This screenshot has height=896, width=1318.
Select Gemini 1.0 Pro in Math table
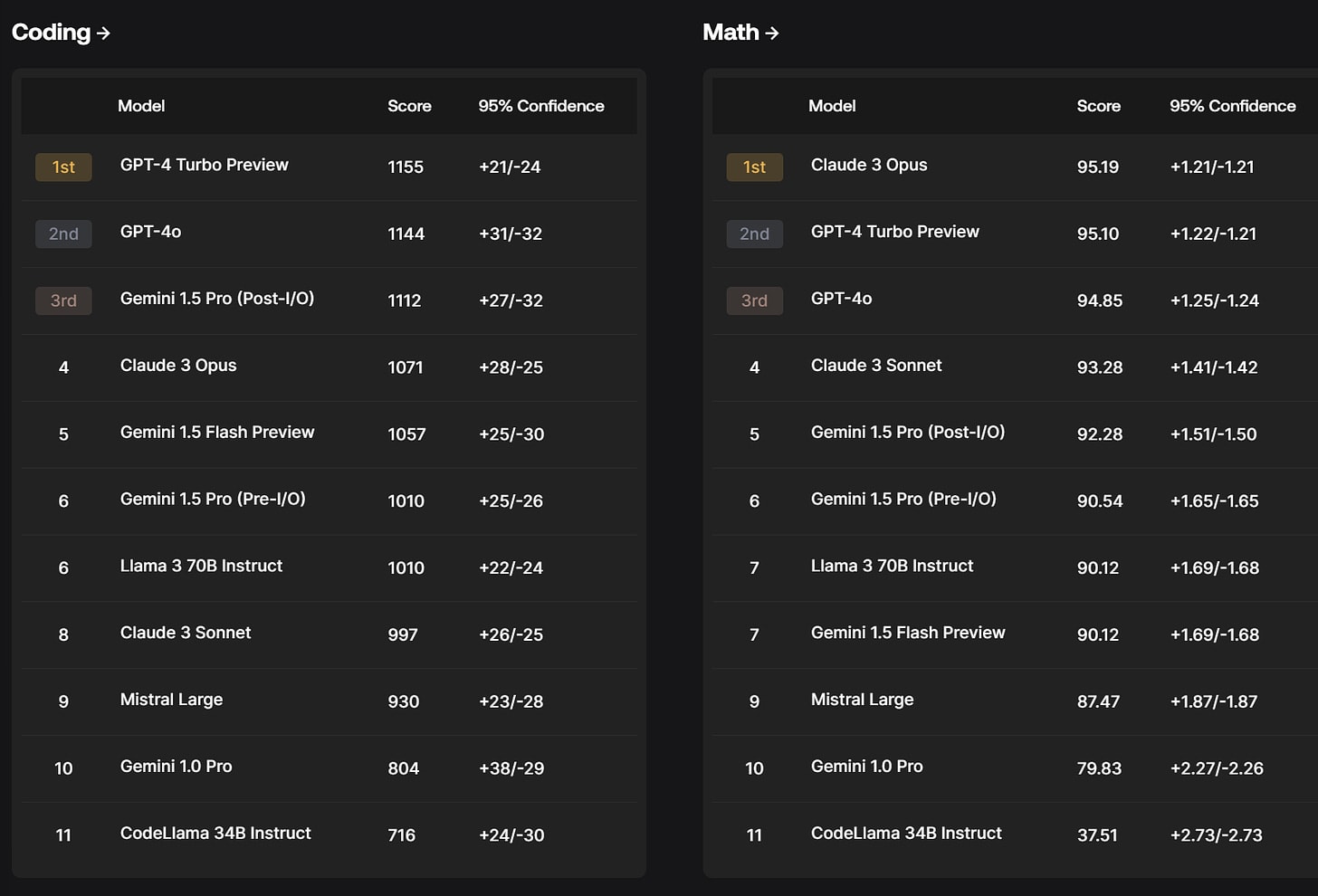click(x=866, y=767)
